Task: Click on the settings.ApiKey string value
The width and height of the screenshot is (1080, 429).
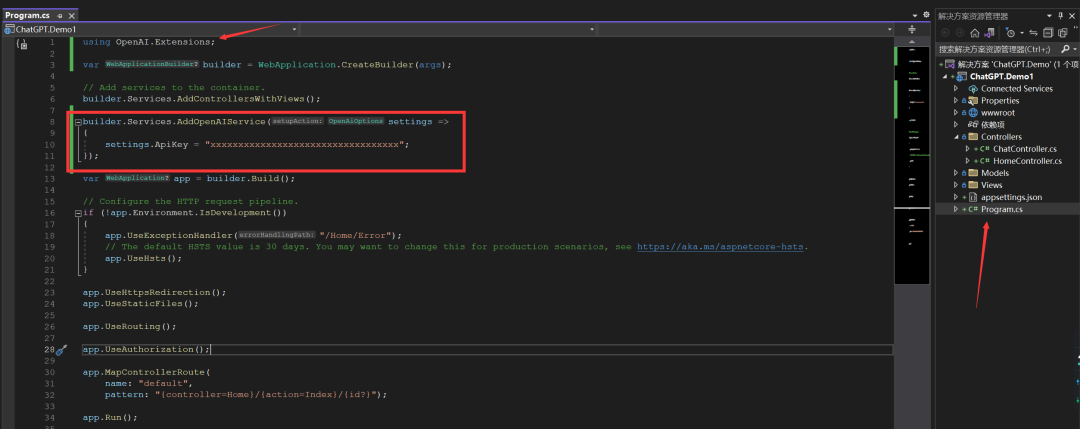Action: point(306,145)
